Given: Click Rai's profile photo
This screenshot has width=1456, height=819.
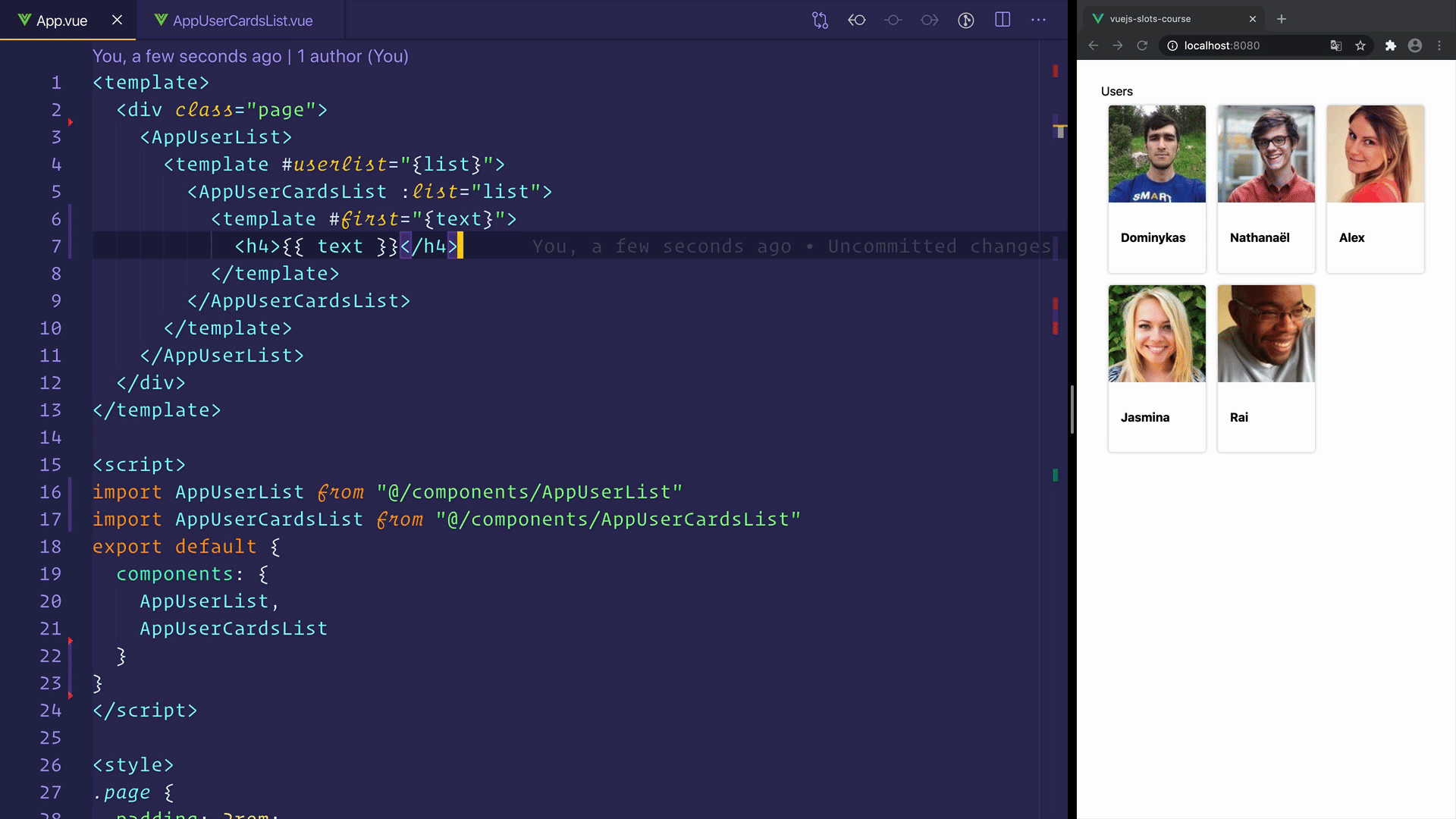Looking at the screenshot, I should click(x=1266, y=334).
